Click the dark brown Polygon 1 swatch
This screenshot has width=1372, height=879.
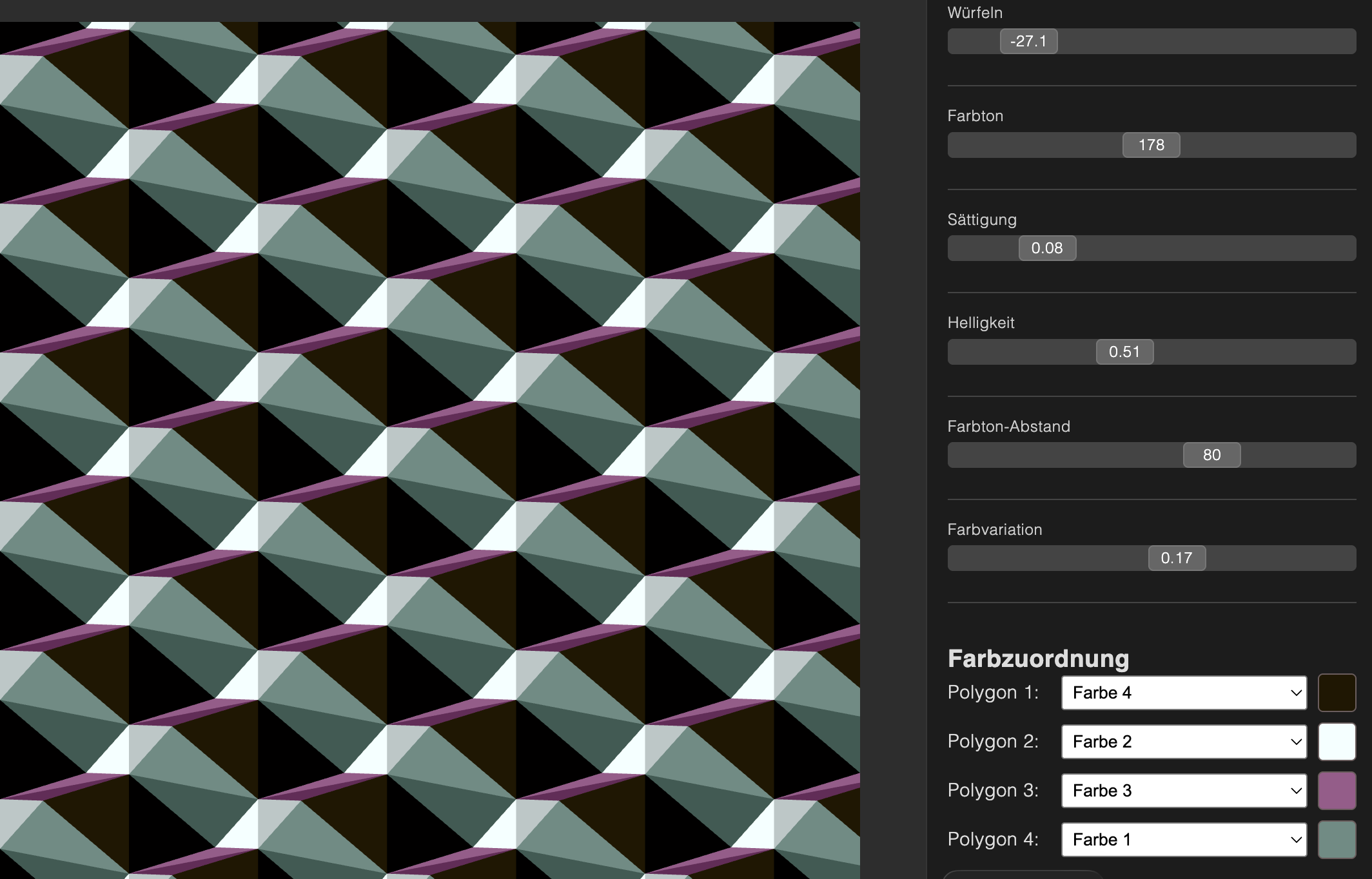click(x=1337, y=693)
